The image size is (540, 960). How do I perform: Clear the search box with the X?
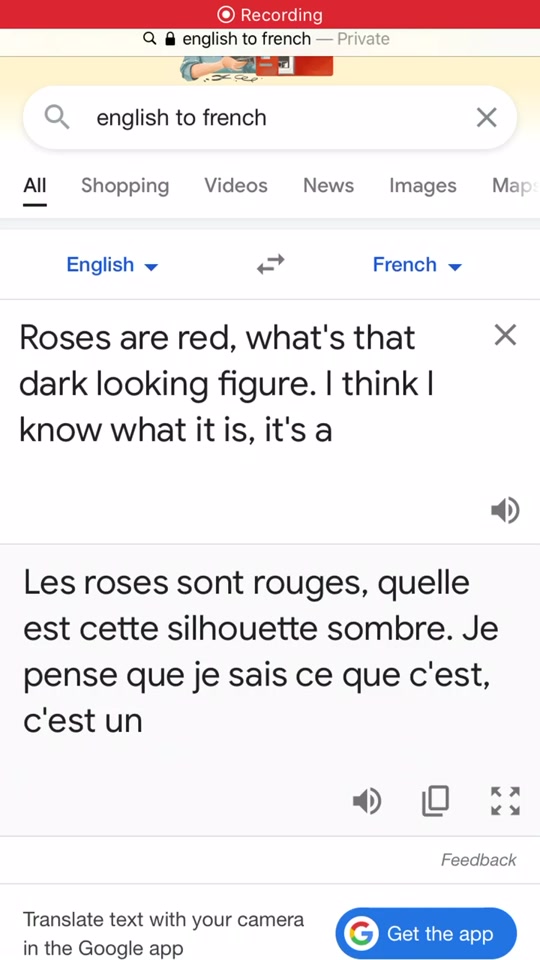(x=486, y=118)
